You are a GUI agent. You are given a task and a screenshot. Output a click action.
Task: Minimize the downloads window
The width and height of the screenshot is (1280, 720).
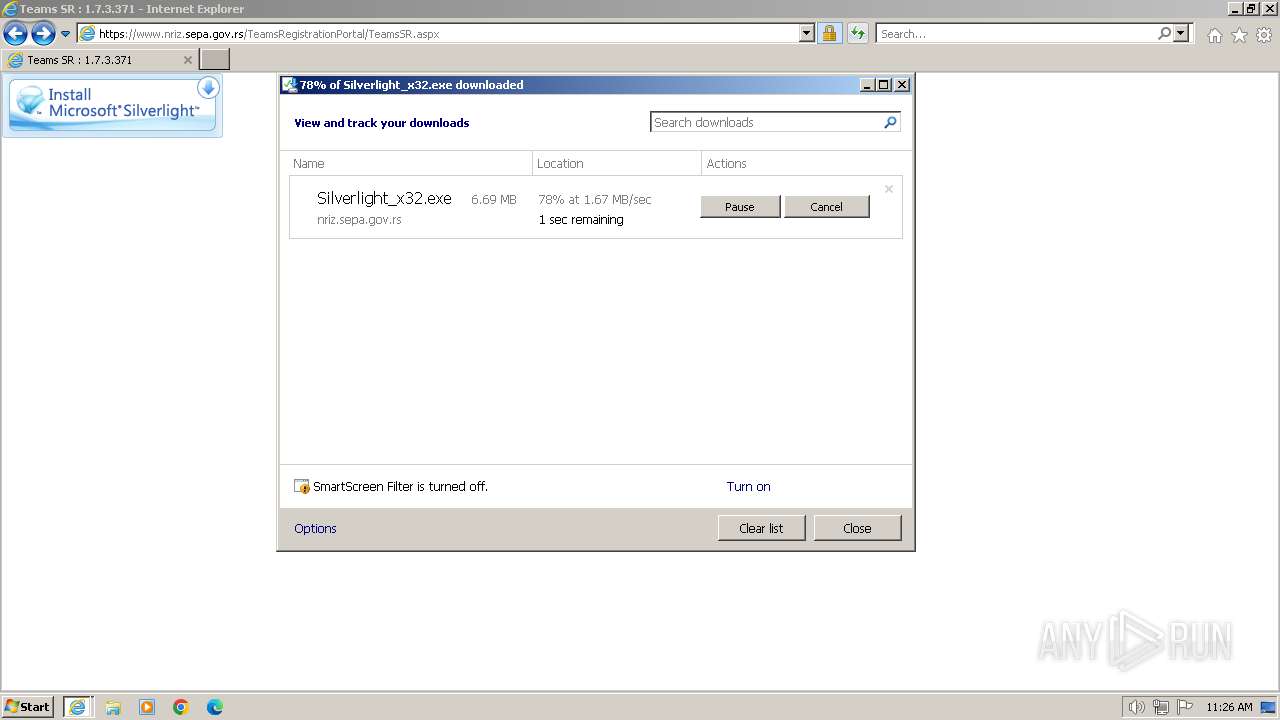coord(867,85)
